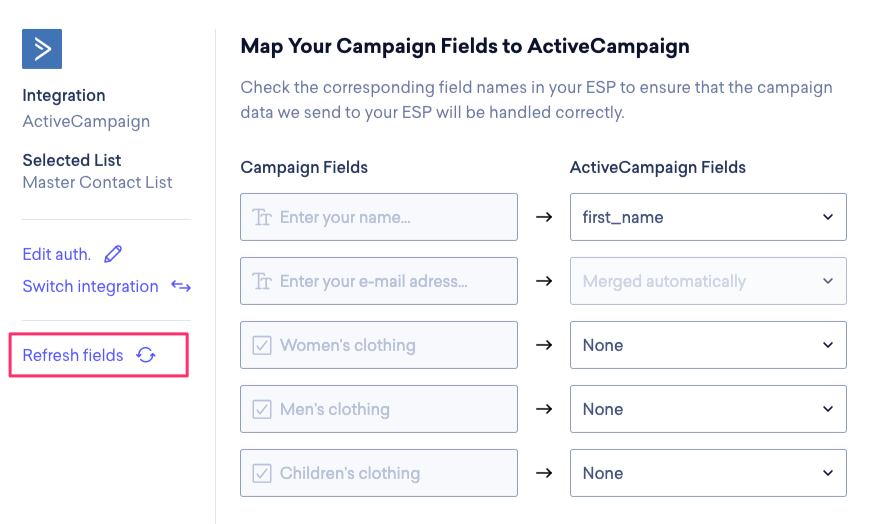Click the ActiveCampaign logo icon
Image resolution: width=872 pixels, height=524 pixels.
coord(42,48)
